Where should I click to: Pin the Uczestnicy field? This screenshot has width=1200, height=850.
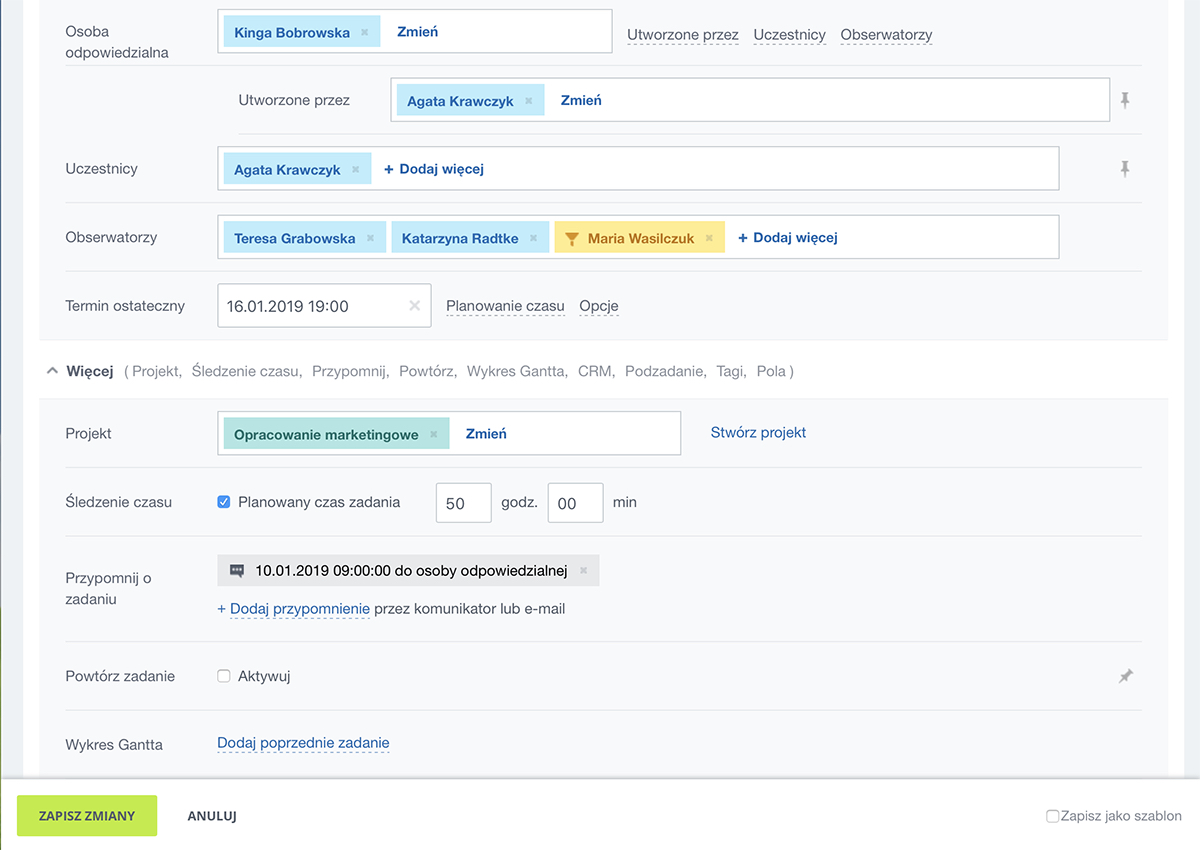tap(1125, 169)
